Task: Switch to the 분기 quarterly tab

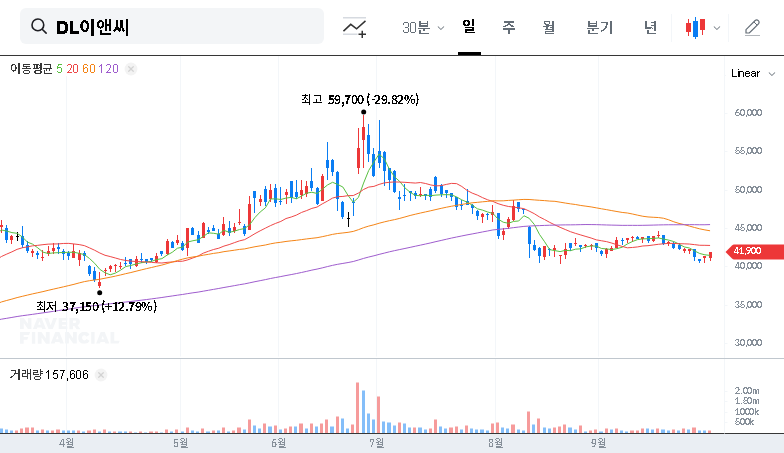Action: [x=600, y=27]
